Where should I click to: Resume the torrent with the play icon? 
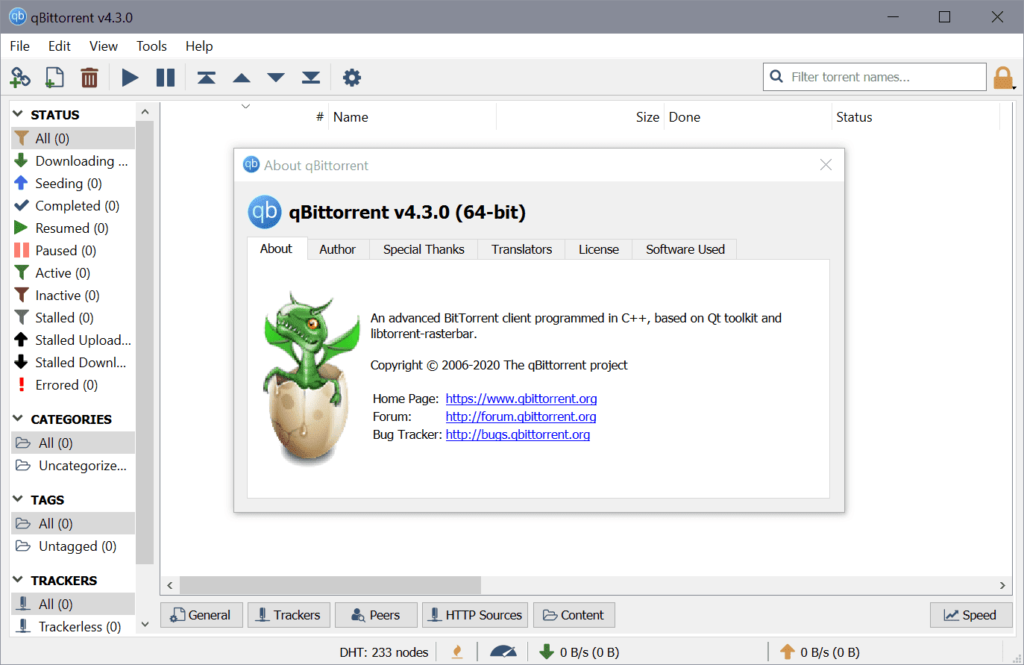point(129,77)
